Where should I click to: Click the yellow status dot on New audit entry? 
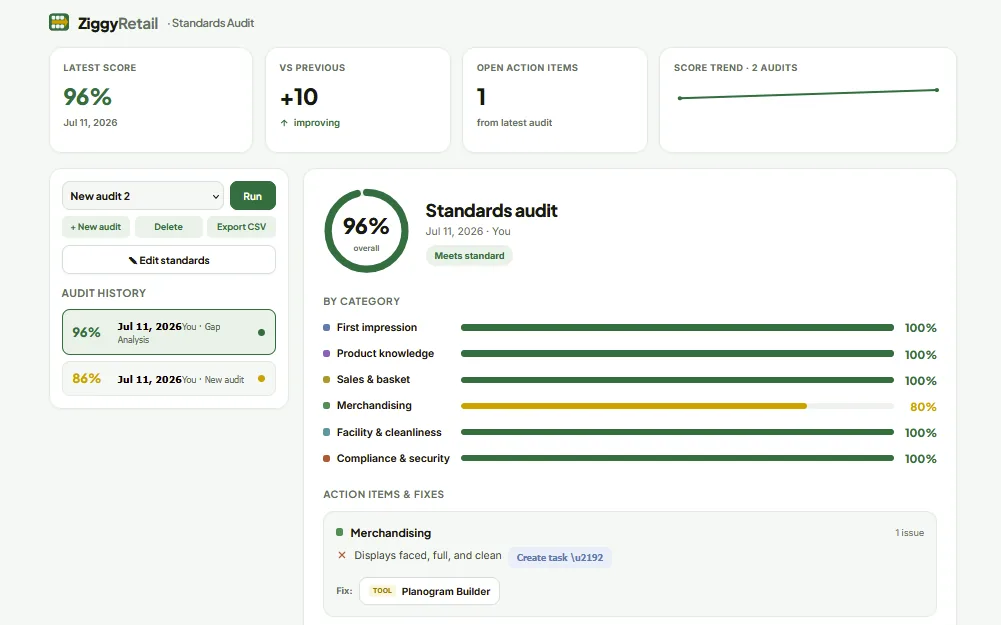(261, 379)
